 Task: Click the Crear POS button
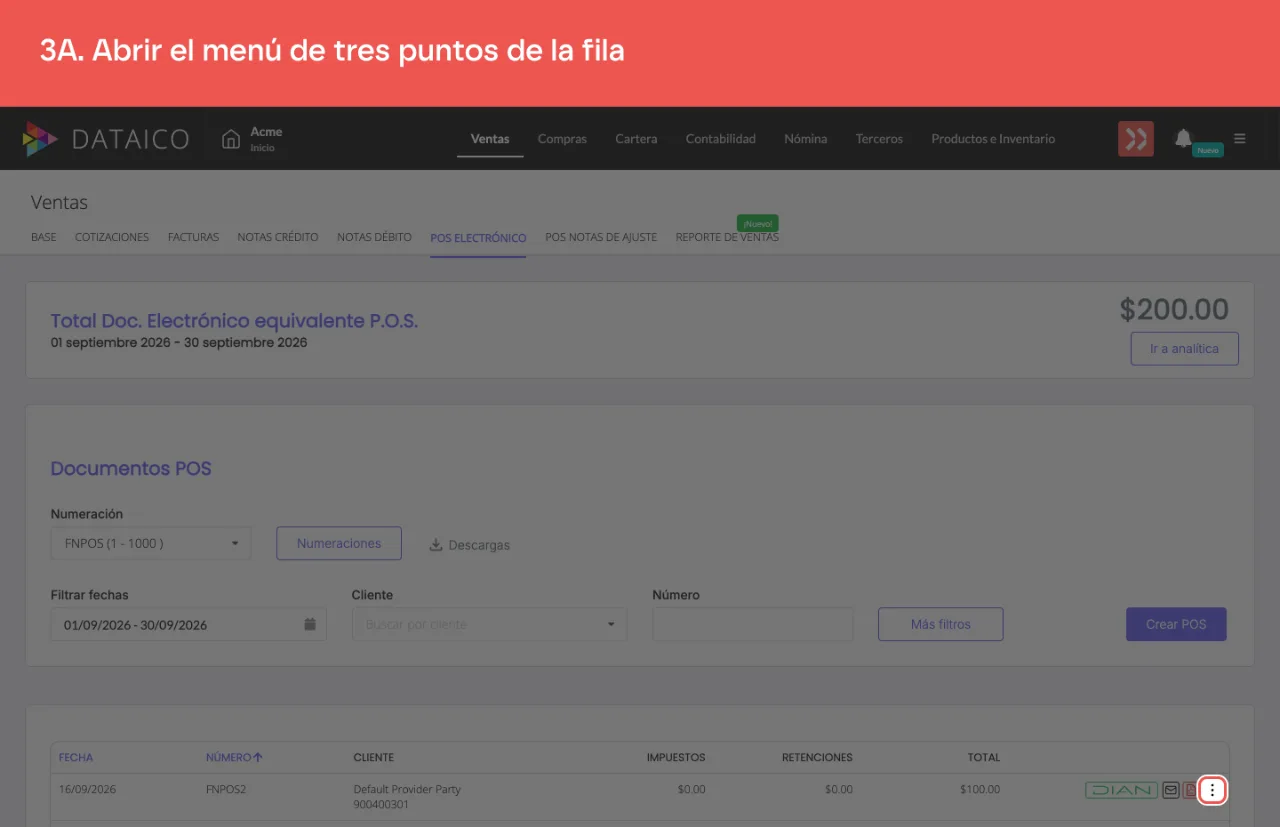pos(1176,624)
